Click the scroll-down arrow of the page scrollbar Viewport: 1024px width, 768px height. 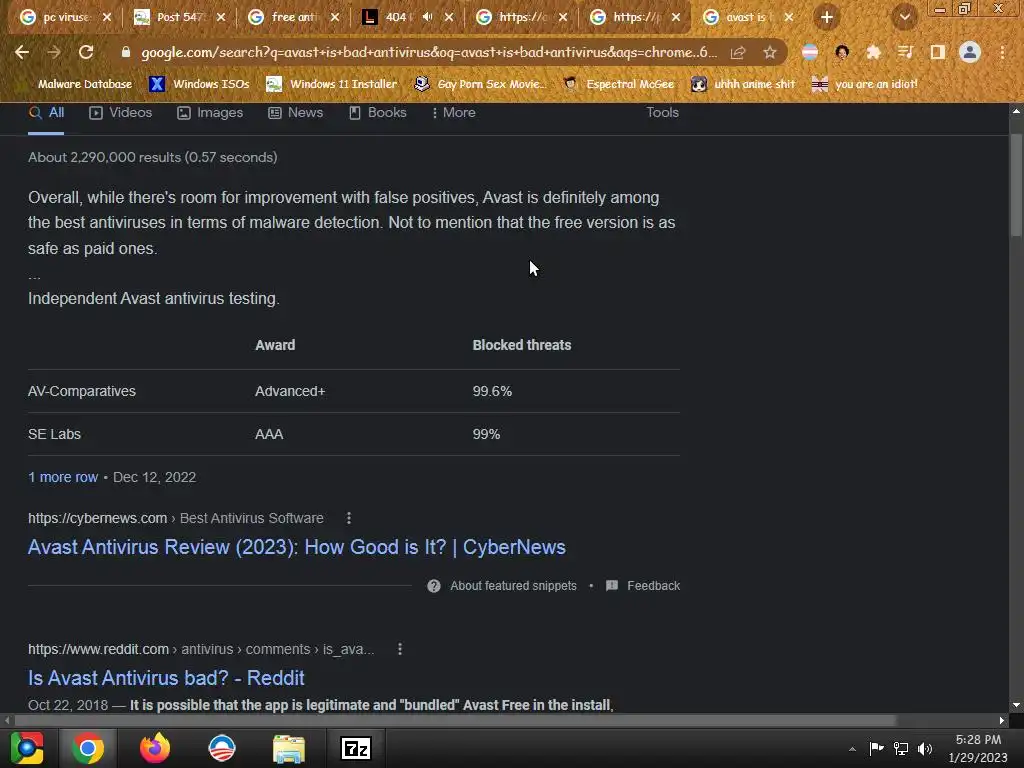[1016, 705]
